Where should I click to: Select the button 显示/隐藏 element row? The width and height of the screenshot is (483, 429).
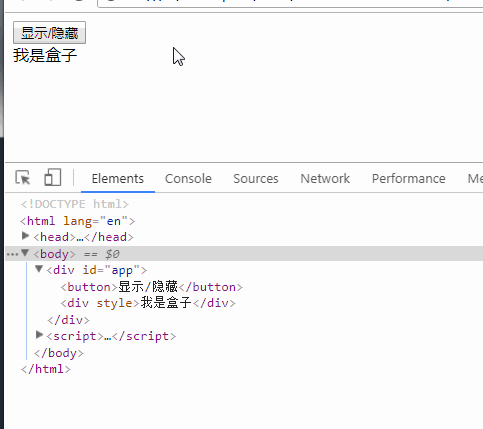(152, 287)
